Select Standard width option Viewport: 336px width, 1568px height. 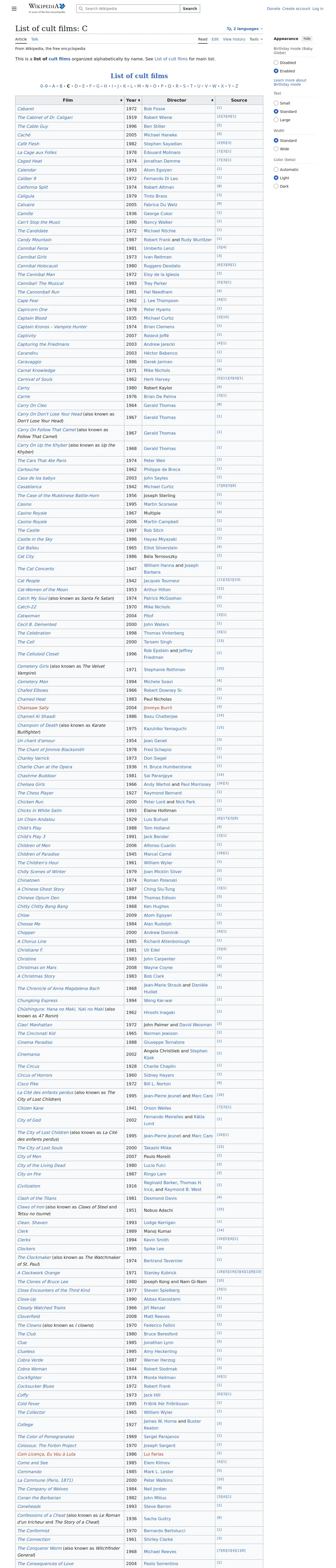tap(276, 141)
